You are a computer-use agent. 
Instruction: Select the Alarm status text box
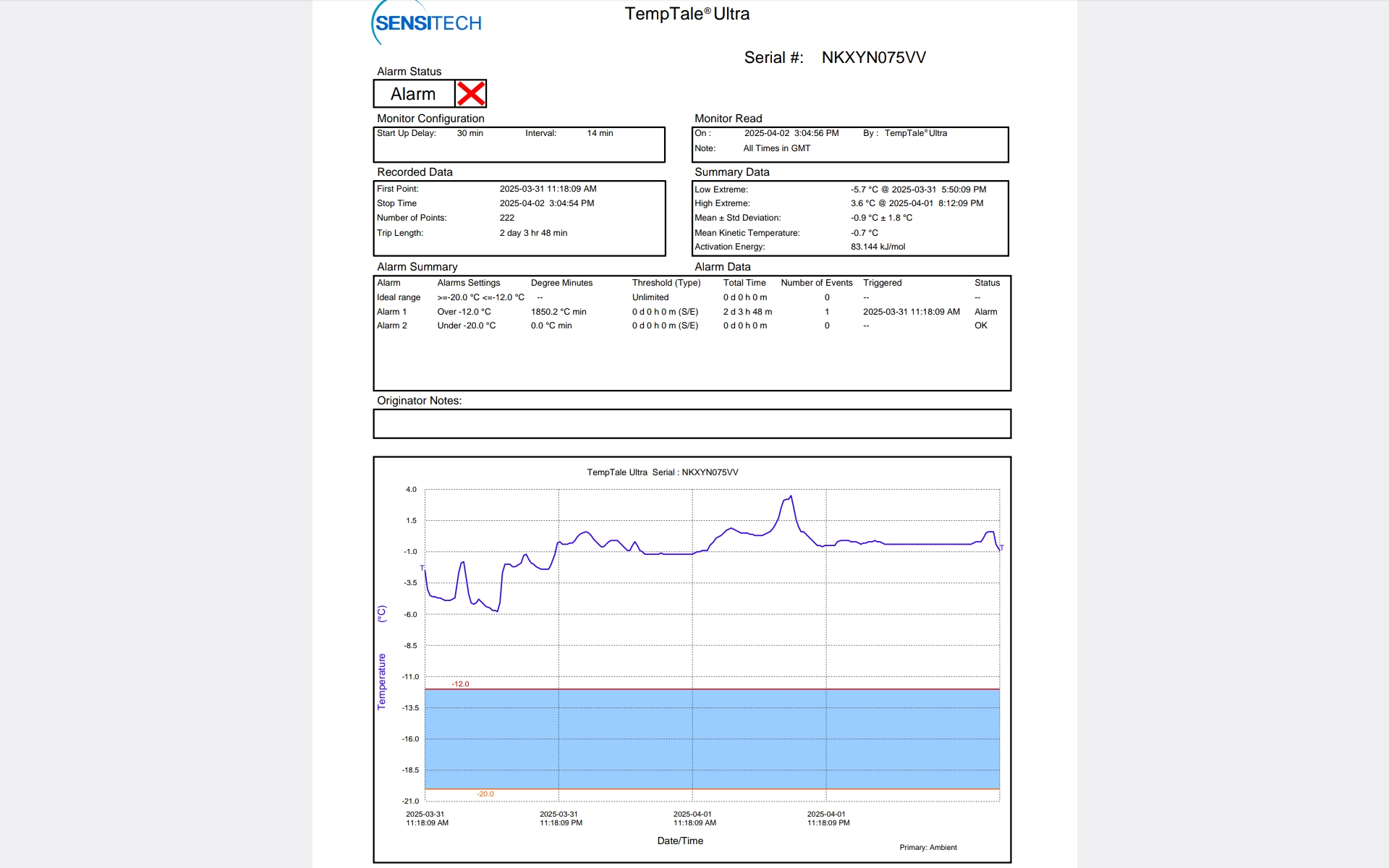(414, 93)
